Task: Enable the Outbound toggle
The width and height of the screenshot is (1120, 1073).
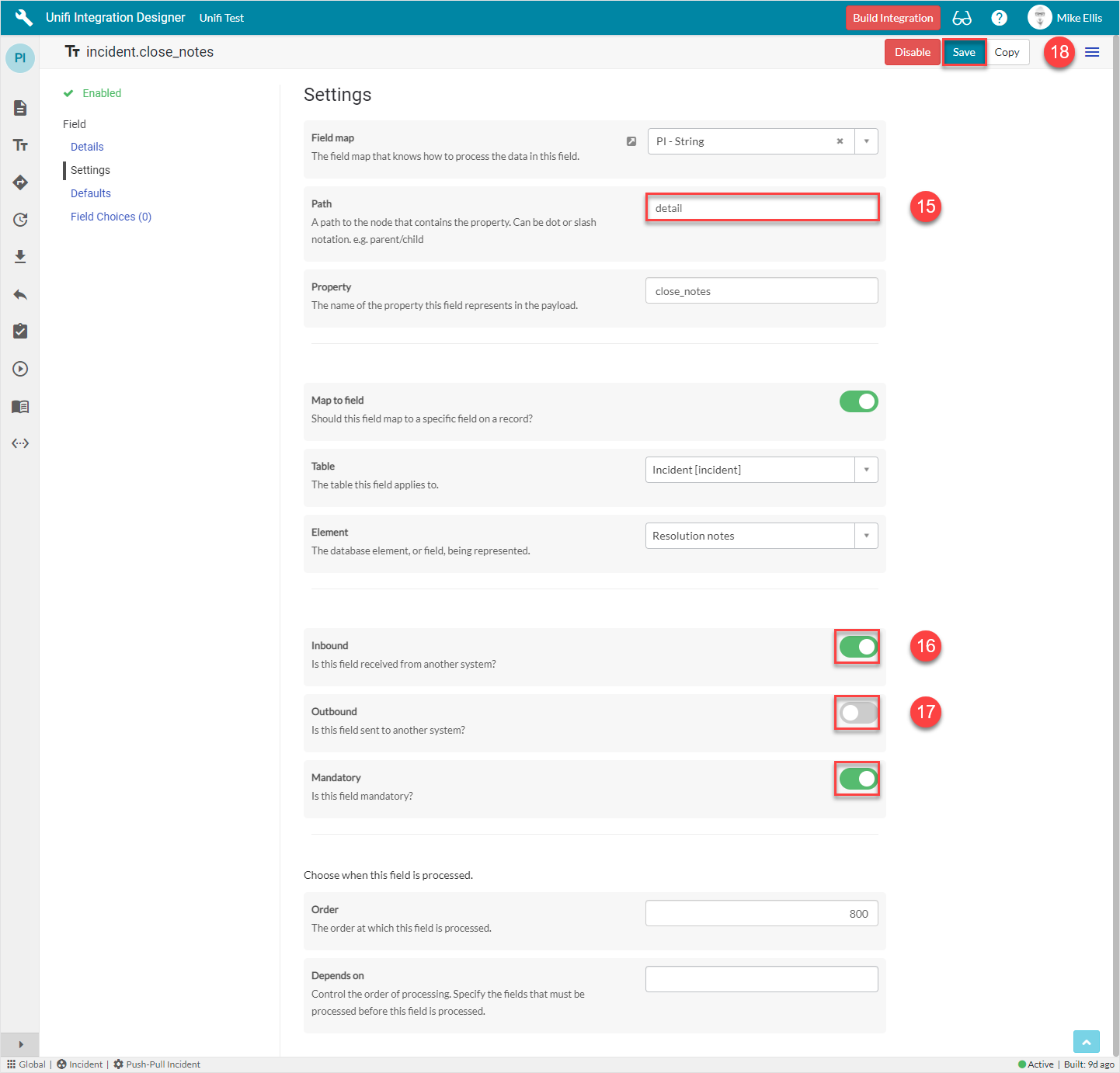Action: click(858, 713)
